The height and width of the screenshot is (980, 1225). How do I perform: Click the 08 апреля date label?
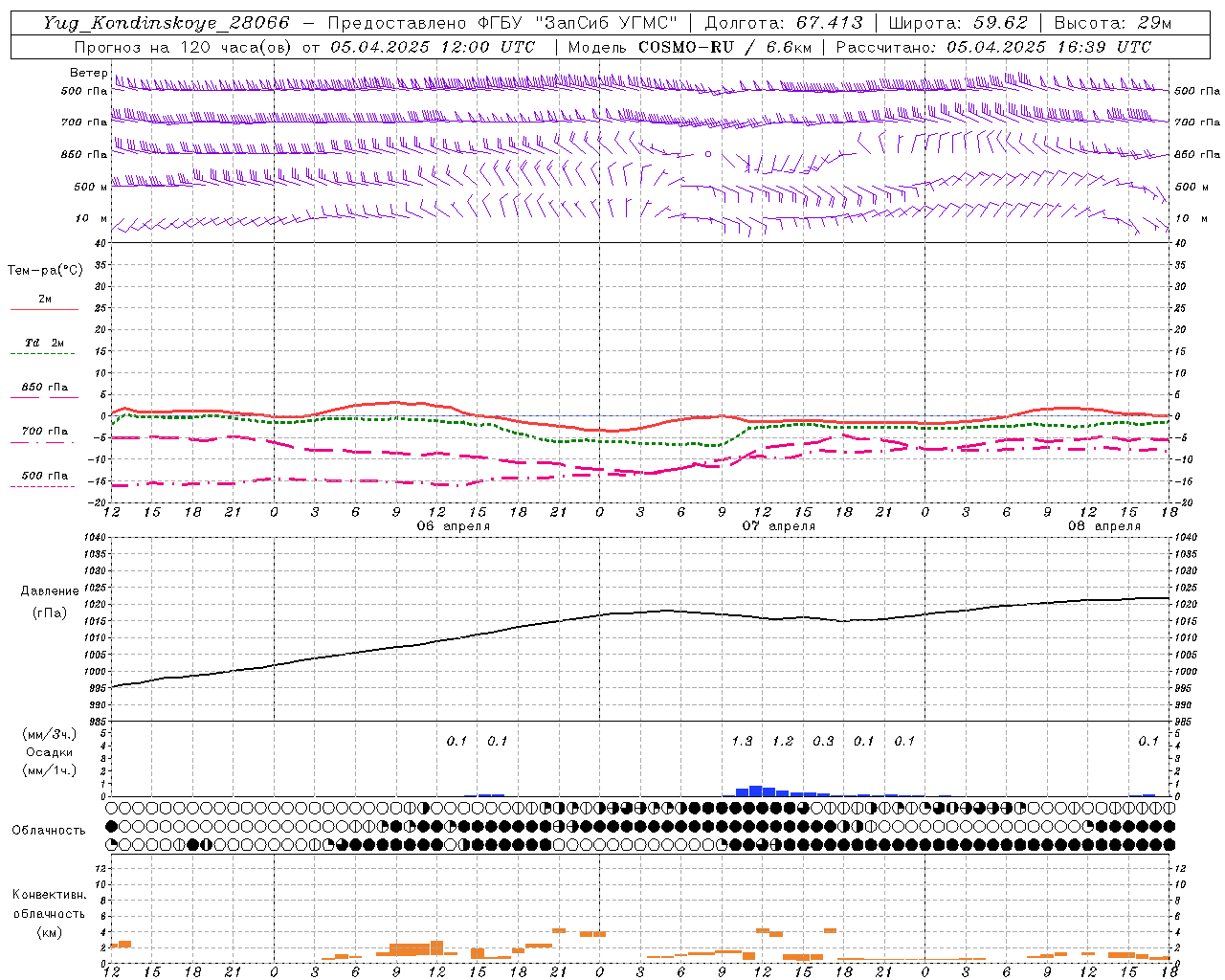tap(1104, 526)
